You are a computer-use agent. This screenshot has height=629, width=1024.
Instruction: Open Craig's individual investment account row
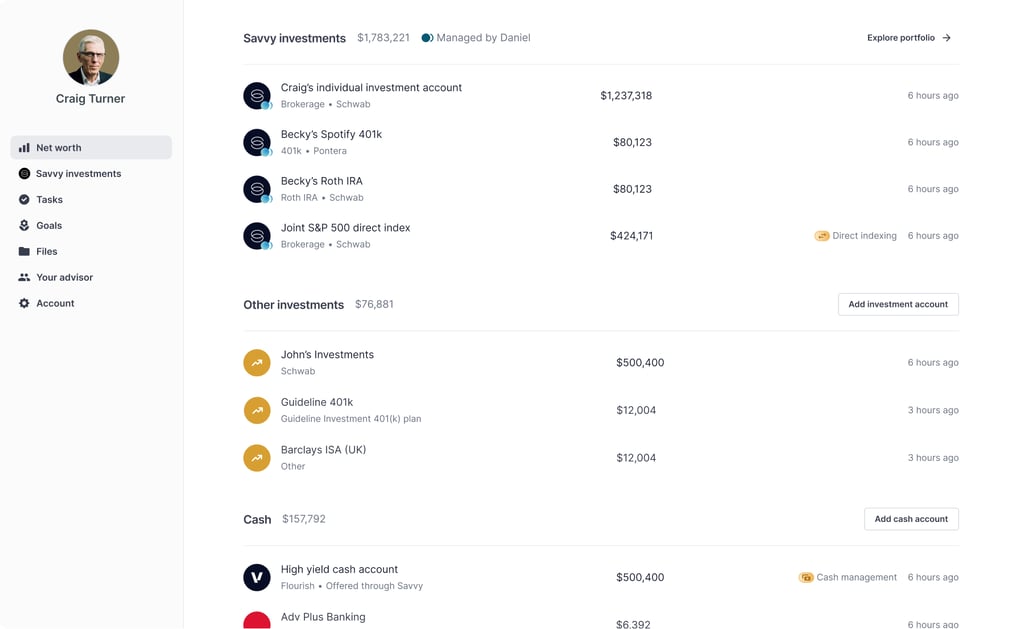click(x=601, y=95)
